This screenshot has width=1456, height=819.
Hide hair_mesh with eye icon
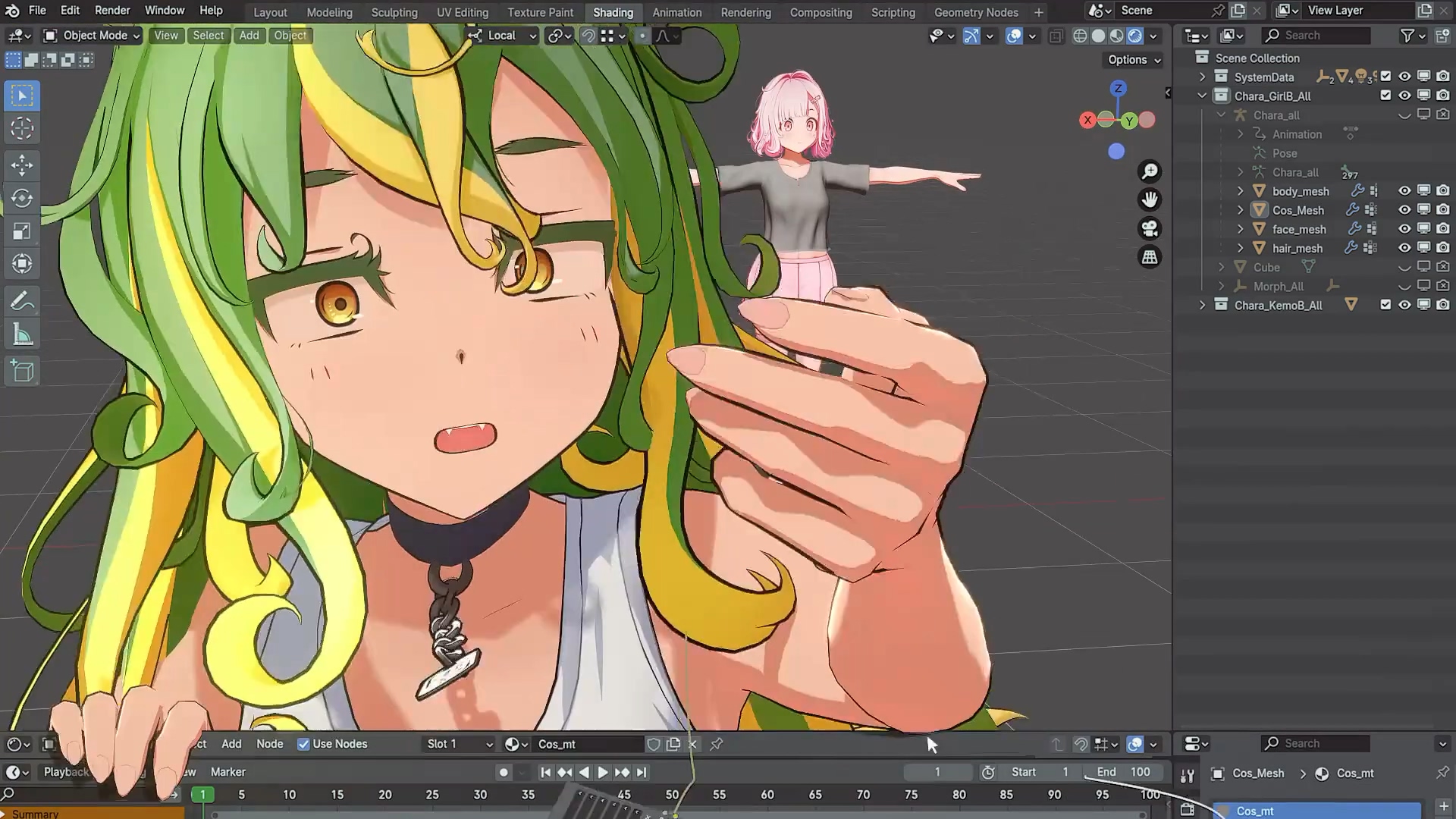(x=1404, y=248)
